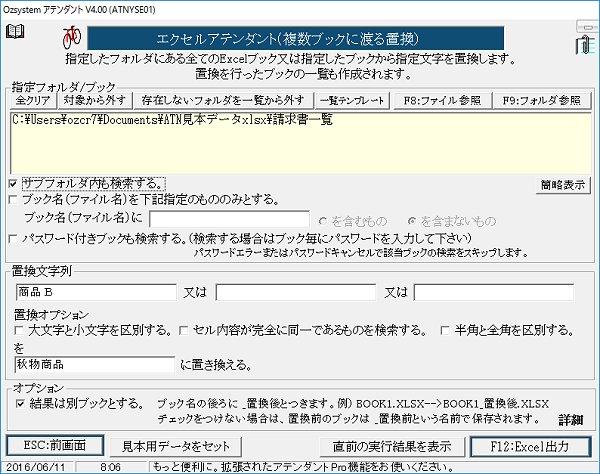
Task: Select the 請求書一覧 folder path entry
Action: point(172,120)
